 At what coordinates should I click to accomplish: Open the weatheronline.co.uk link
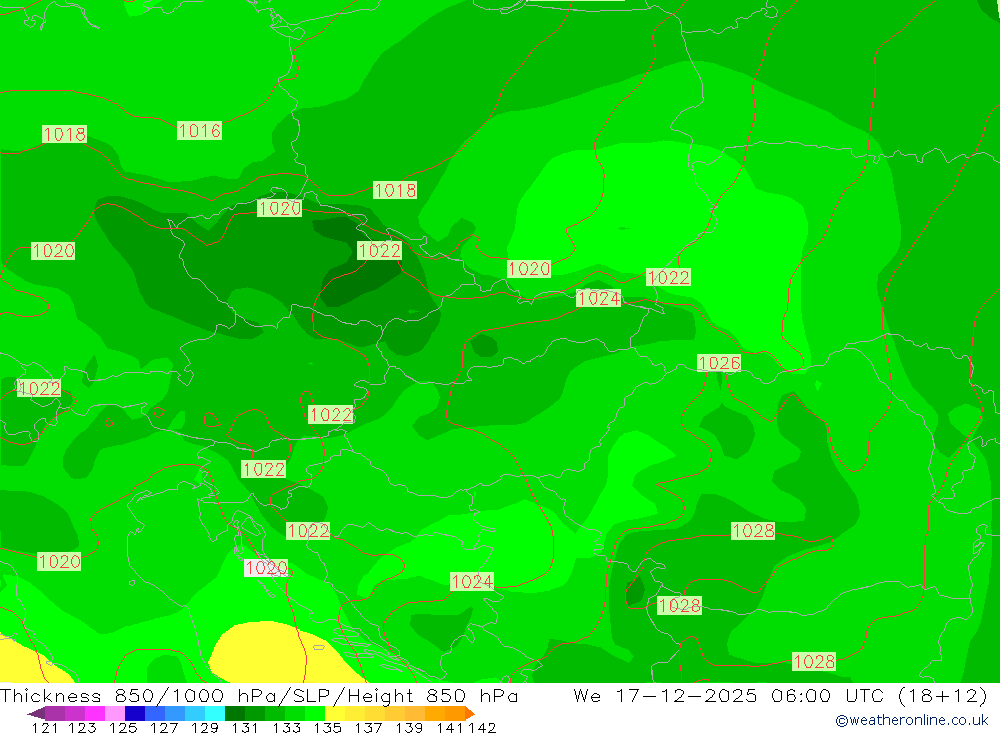click(911, 720)
